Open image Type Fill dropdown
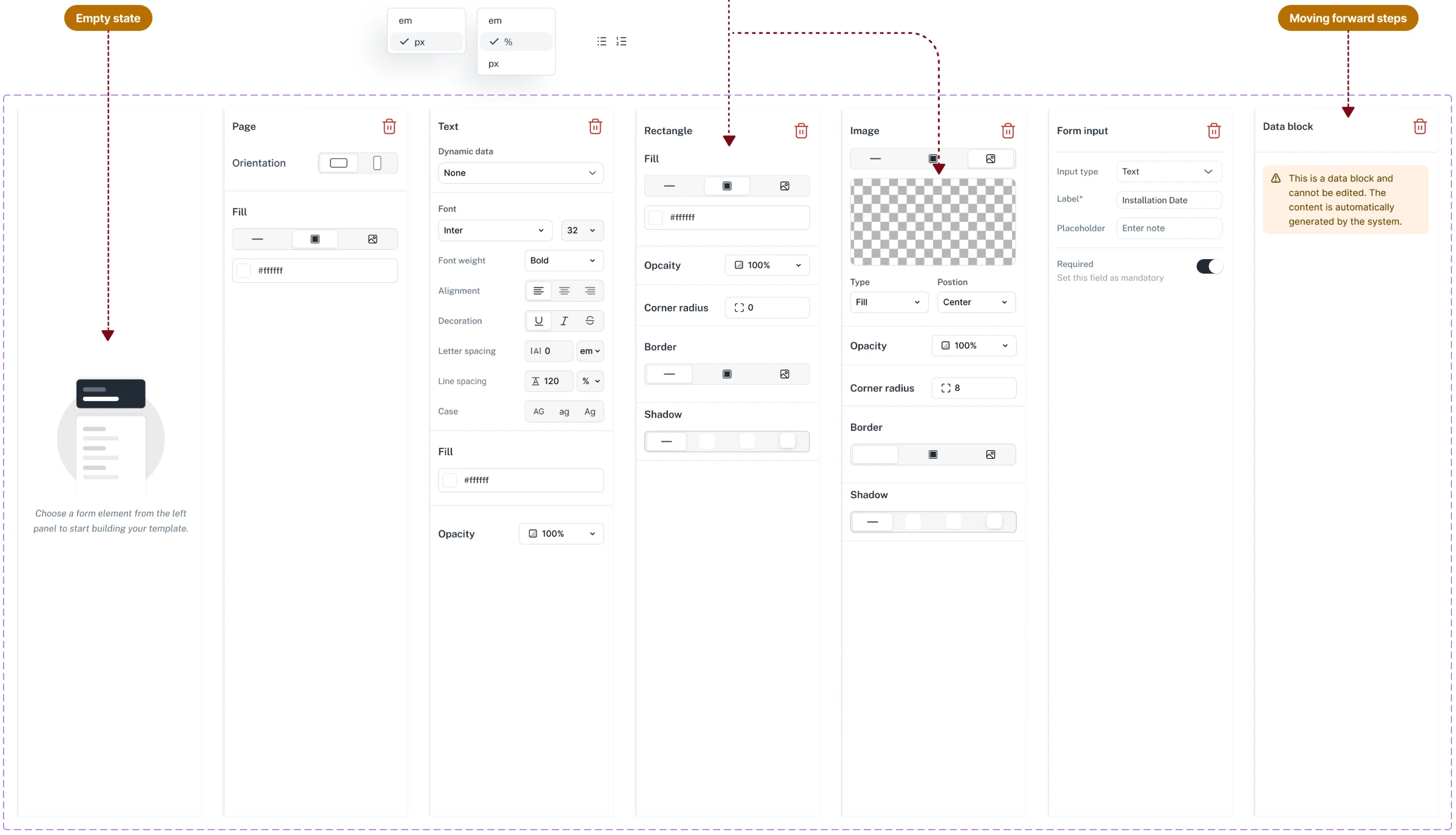 pyautogui.click(x=889, y=302)
